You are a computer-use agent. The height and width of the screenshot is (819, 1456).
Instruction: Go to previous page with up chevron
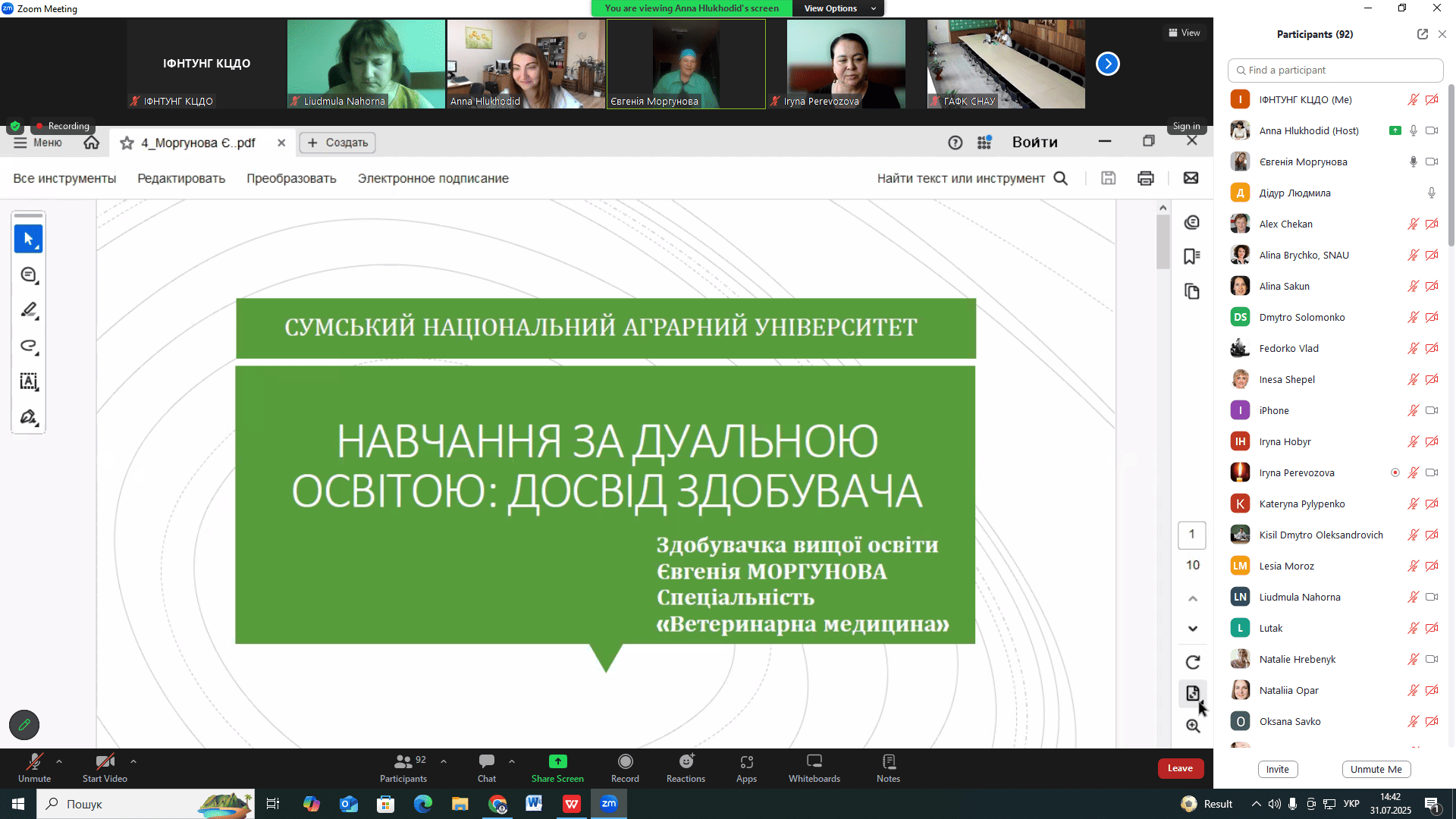tap(1193, 599)
